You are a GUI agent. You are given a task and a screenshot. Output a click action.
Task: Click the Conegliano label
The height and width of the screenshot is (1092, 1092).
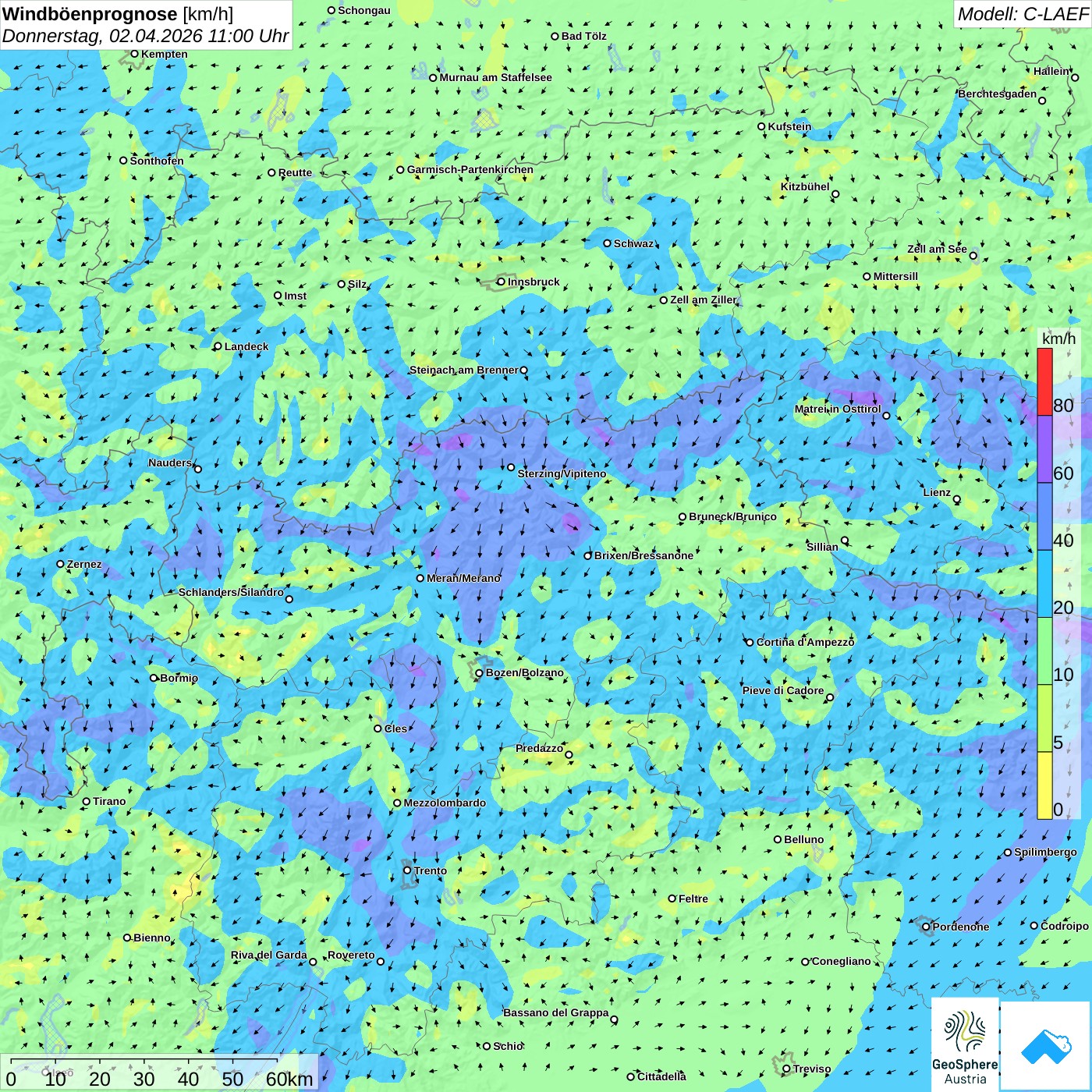[x=841, y=961]
